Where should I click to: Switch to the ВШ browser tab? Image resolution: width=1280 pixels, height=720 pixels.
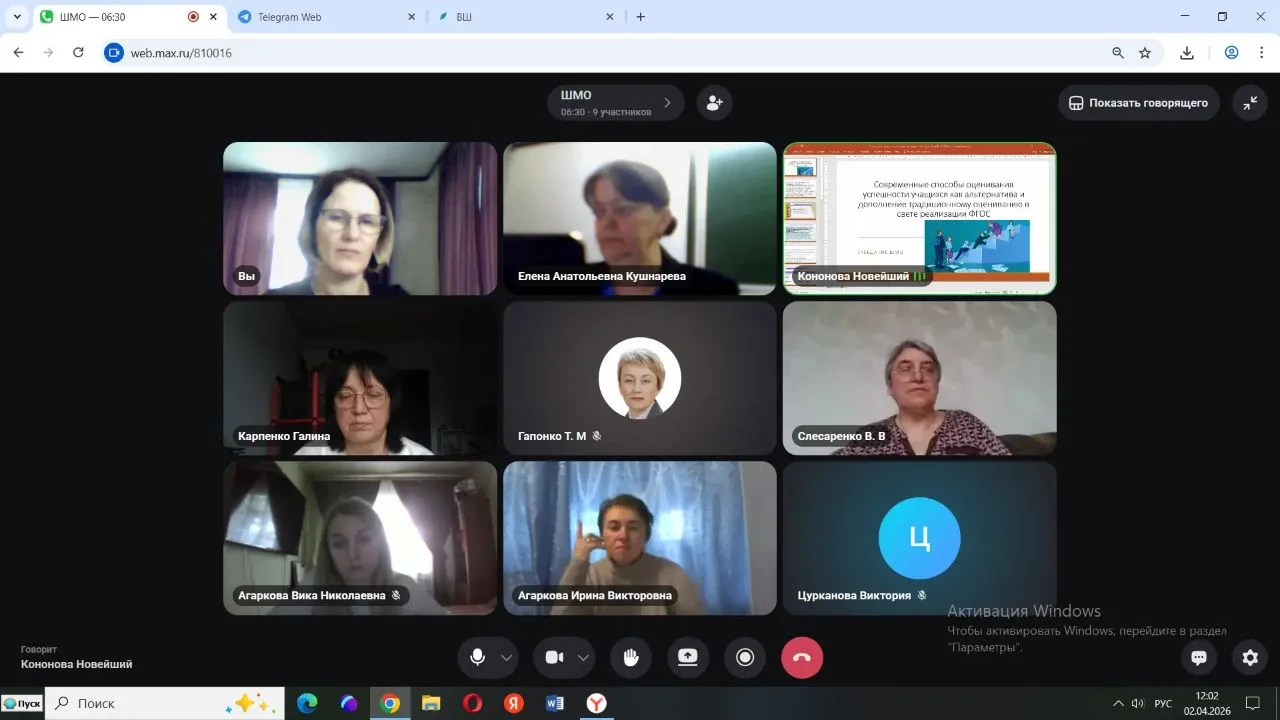[x=520, y=17]
